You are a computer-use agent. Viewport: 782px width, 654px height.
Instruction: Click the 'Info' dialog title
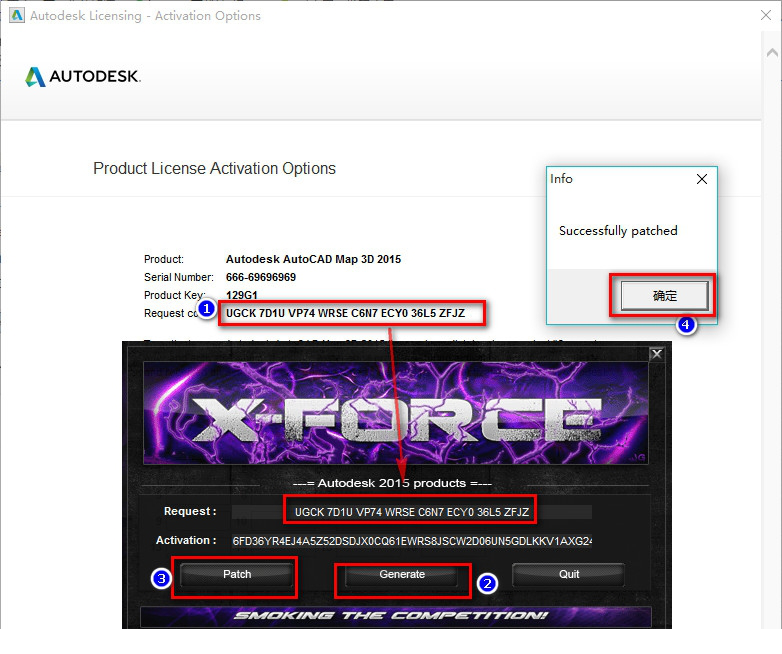(x=561, y=179)
